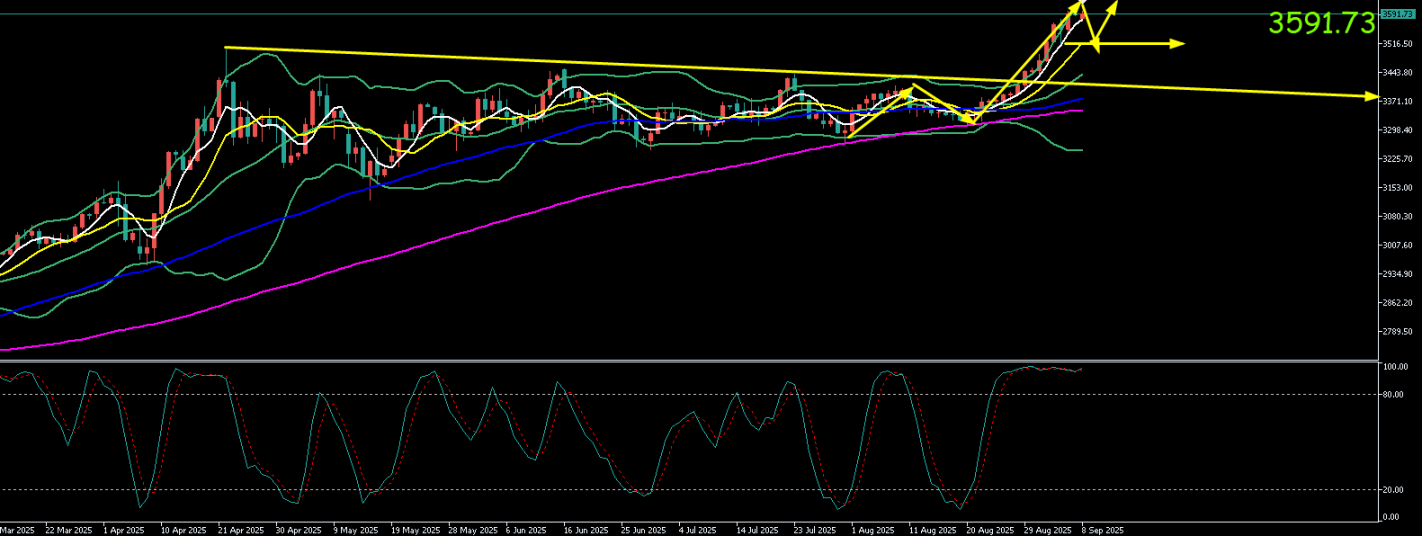
Task: Click the oscillator 80.00 level label
Action: 1392,394
